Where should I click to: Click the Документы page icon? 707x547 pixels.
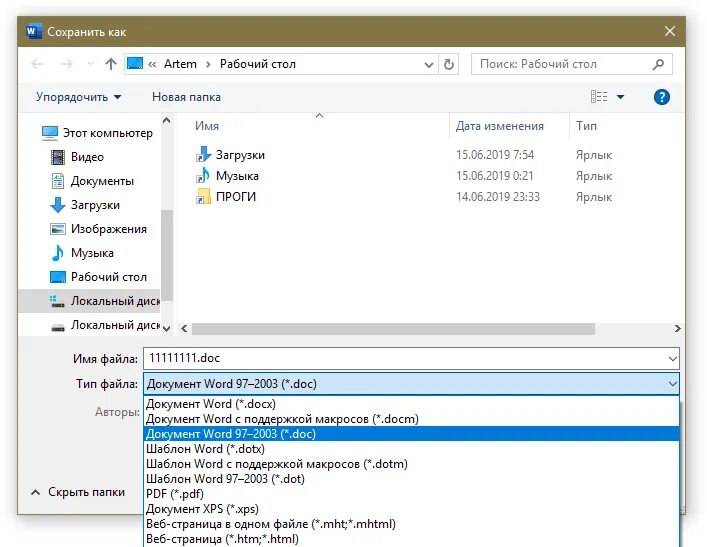[58, 181]
